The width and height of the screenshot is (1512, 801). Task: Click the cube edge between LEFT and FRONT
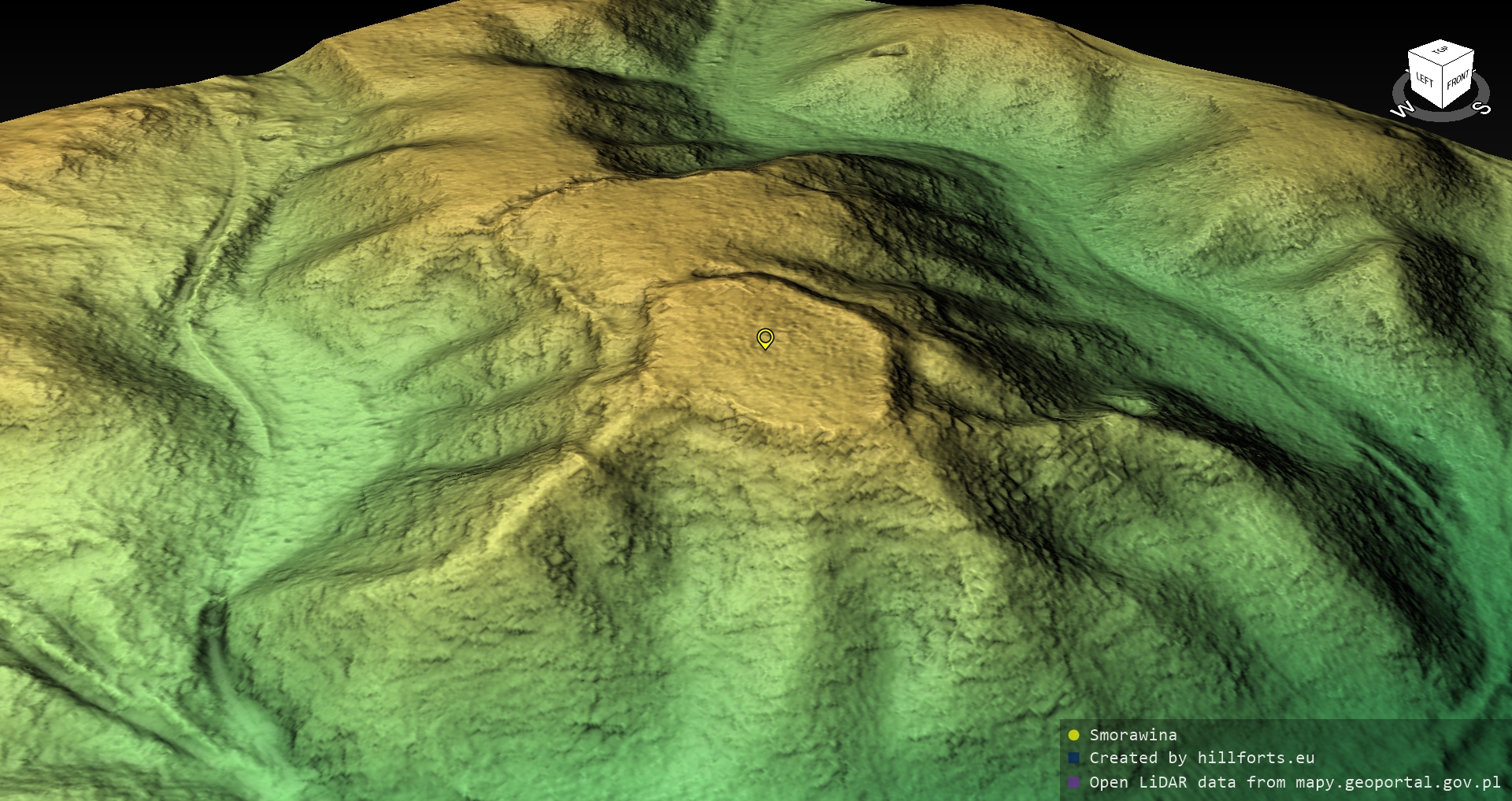click(x=1442, y=86)
